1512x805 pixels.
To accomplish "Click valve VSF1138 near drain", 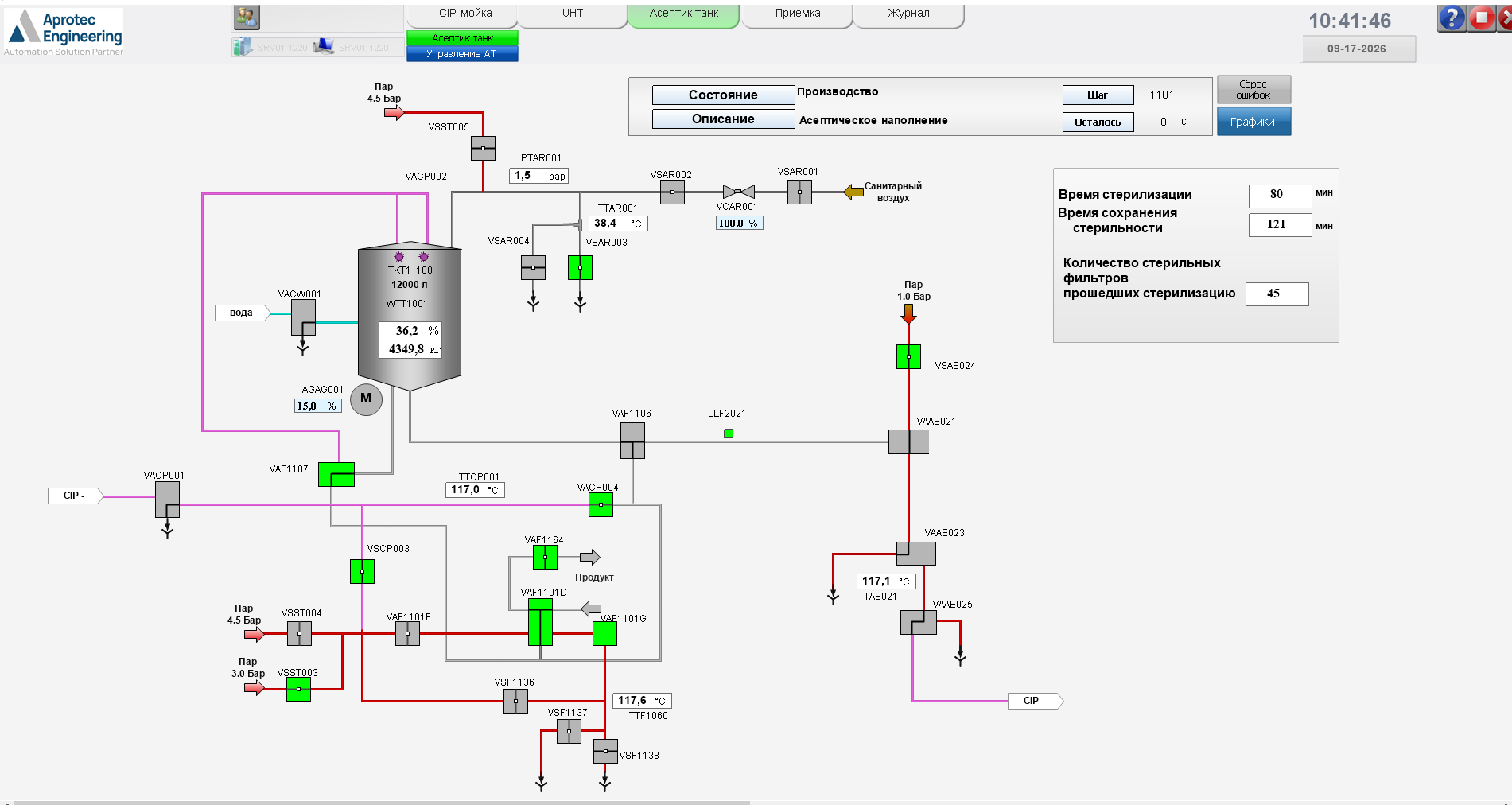I will point(605,751).
